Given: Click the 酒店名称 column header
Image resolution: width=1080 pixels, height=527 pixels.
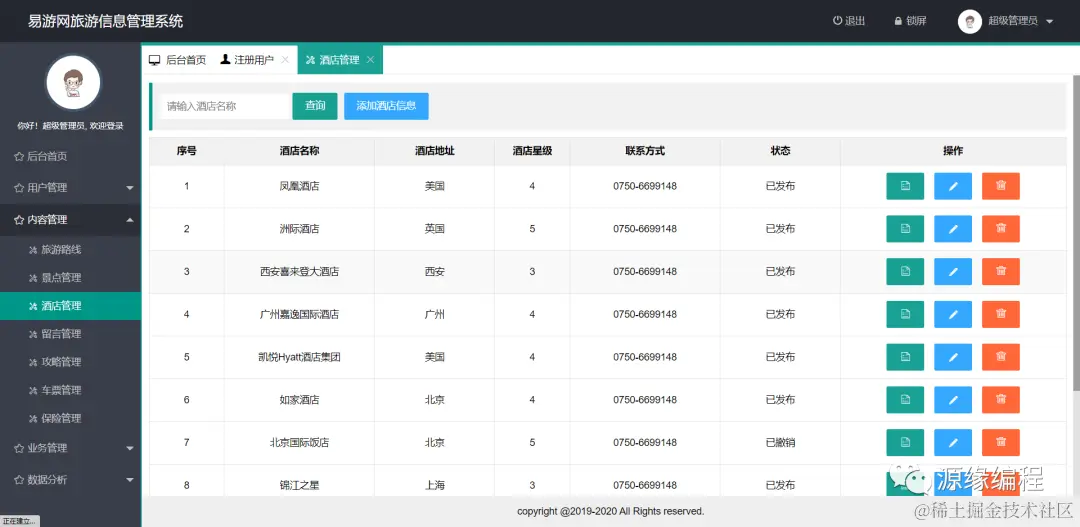Looking at the screenshot, I should [x=299, y=151].
